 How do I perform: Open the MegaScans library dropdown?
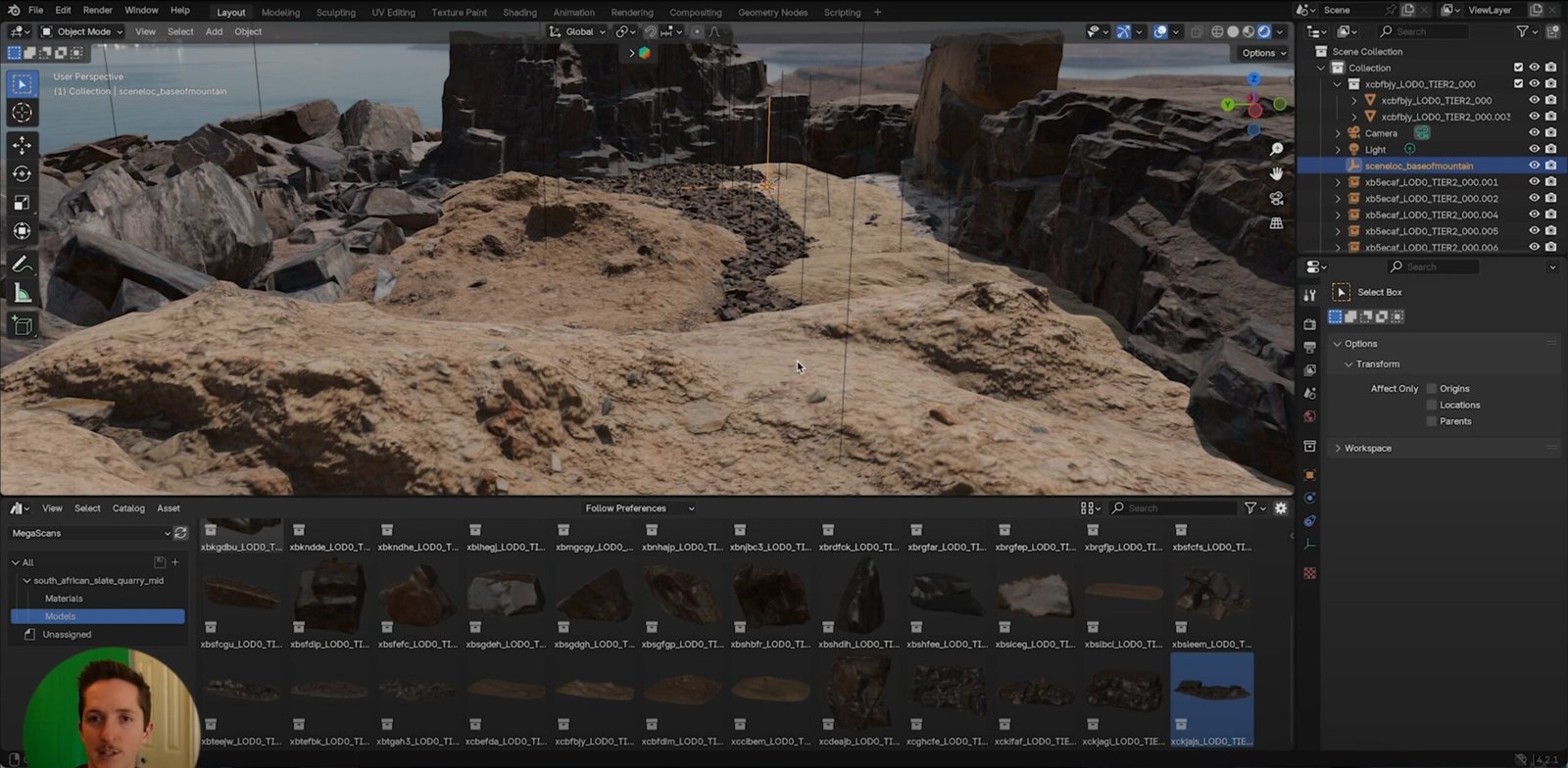pyautogui.click(x=90, y=533)
